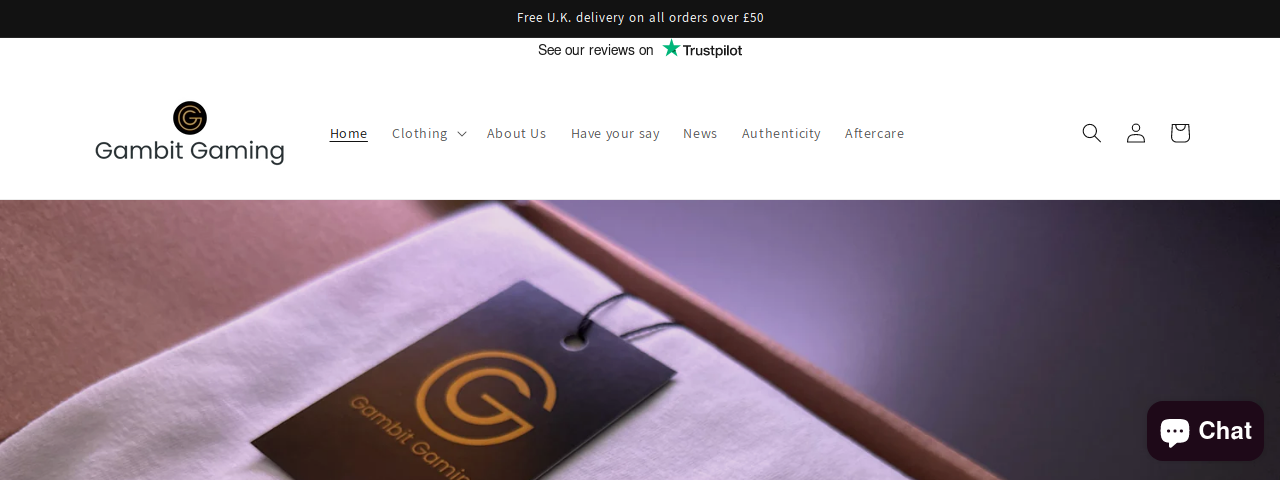Screen dimensions: 1280x480
Task: Open the About Us page
Action: (x=517, y=133)
